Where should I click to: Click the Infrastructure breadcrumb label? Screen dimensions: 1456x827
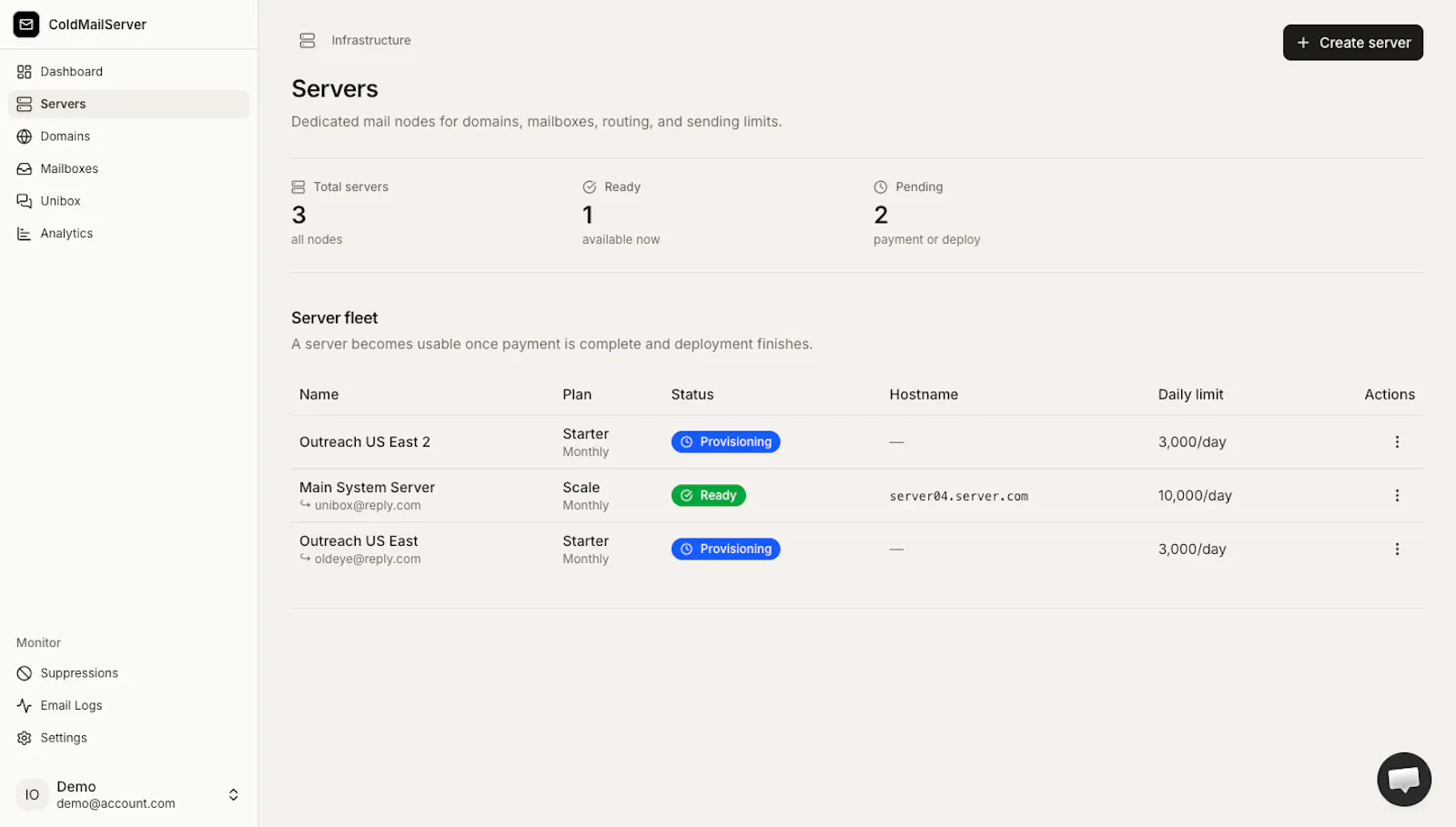pyautogui.click(x=371, y=40)
